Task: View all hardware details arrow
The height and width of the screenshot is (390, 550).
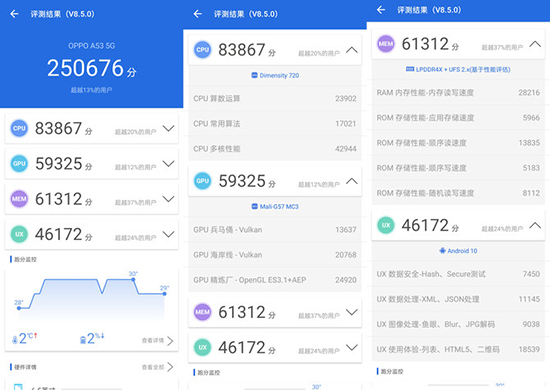Action: (170, 367)
